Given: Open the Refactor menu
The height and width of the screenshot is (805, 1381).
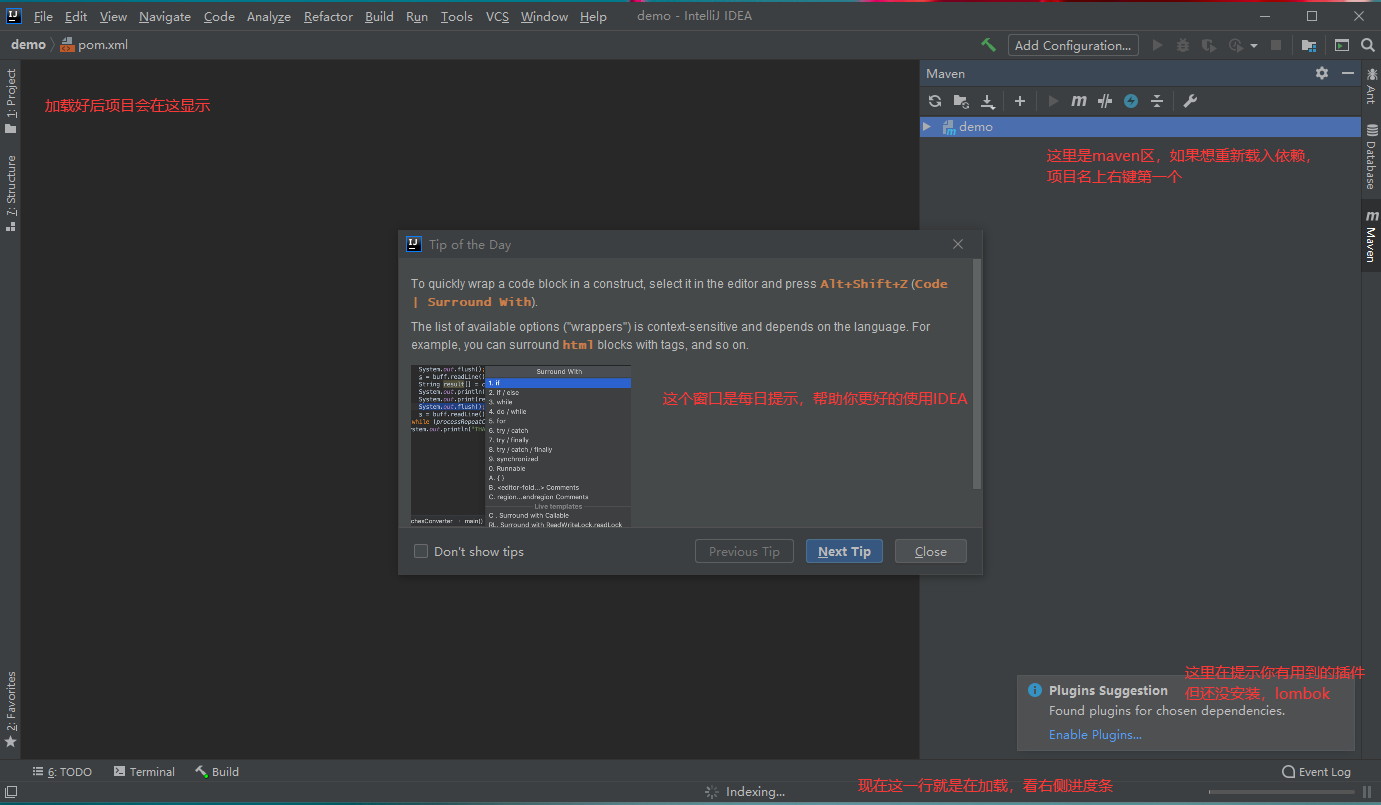Looking at the screenshot, I should (328, 17).
